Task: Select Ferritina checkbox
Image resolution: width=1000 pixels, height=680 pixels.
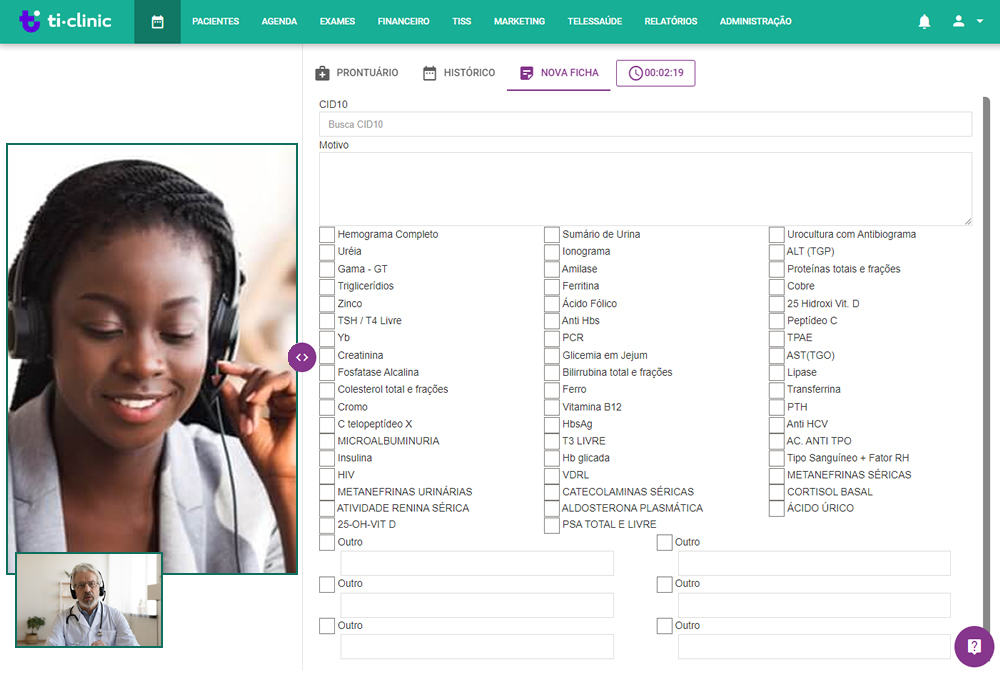Action: point(552,286)
